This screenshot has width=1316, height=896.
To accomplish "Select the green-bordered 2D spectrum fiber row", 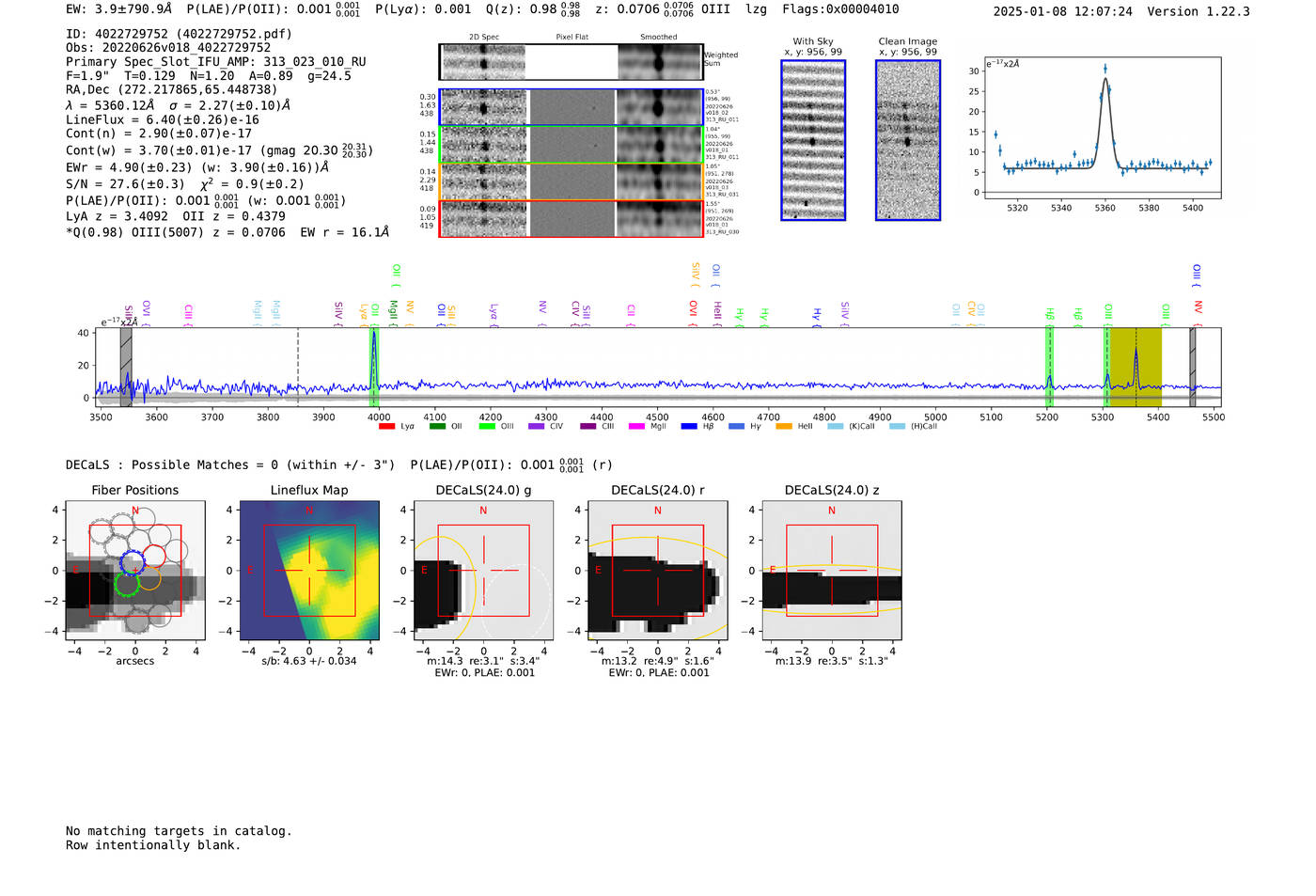I will 571,145.
